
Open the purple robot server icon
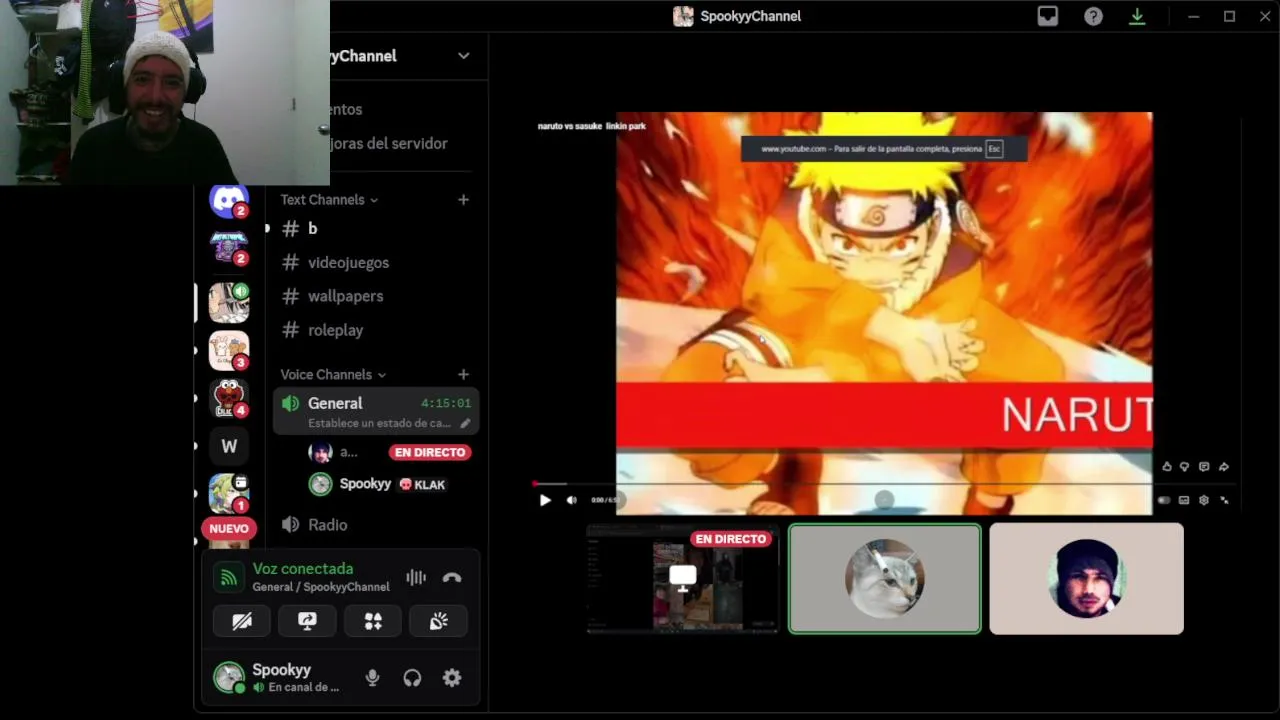(x=229, y=246)
